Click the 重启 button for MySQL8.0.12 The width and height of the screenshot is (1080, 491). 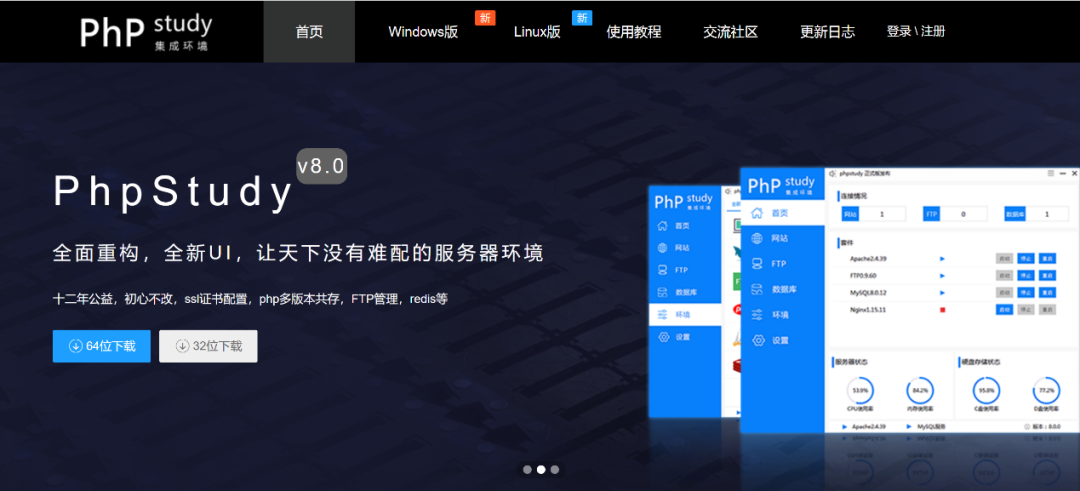click(1047, 293)
